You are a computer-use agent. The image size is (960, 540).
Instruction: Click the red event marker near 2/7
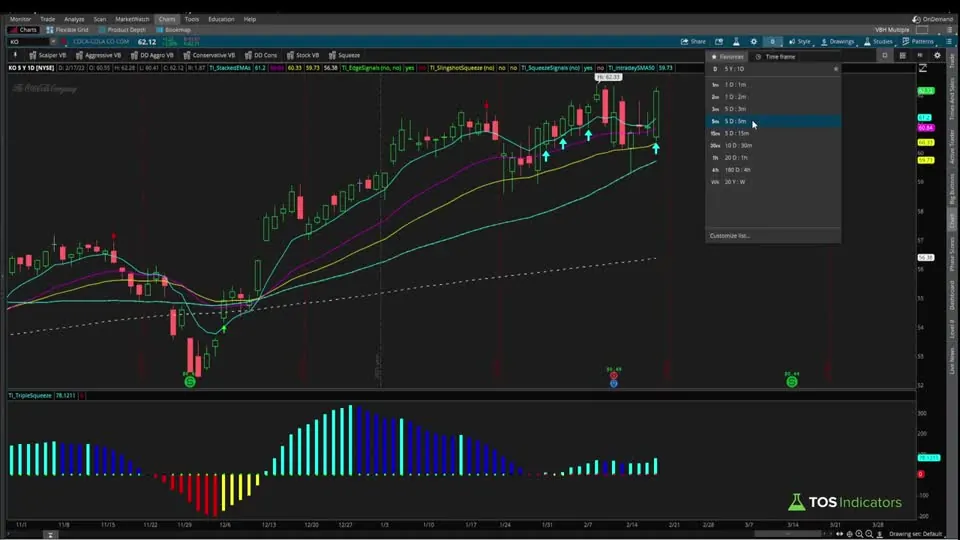pos(613,376)
